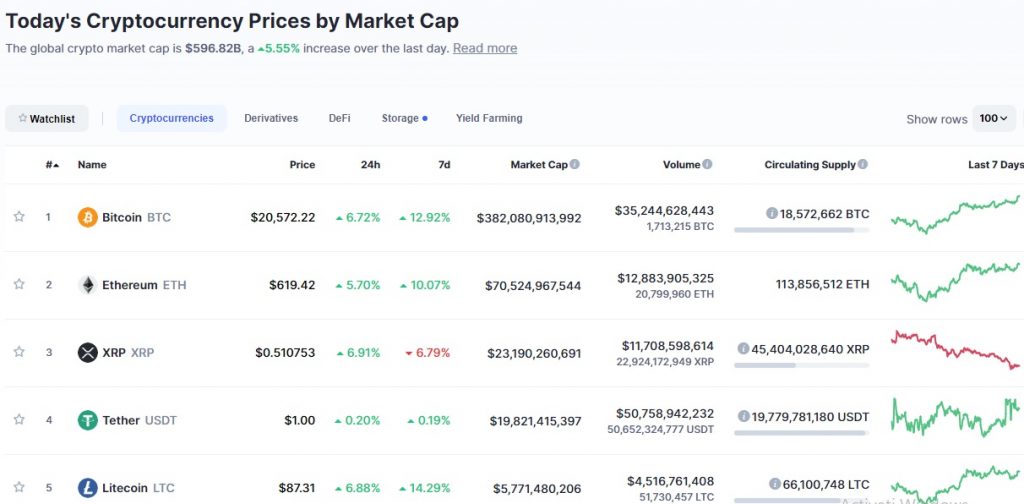Open Bitcoin Last 7 Days sparkline chart
Screen dimensions: 1024x504
[x=955, y=212]
